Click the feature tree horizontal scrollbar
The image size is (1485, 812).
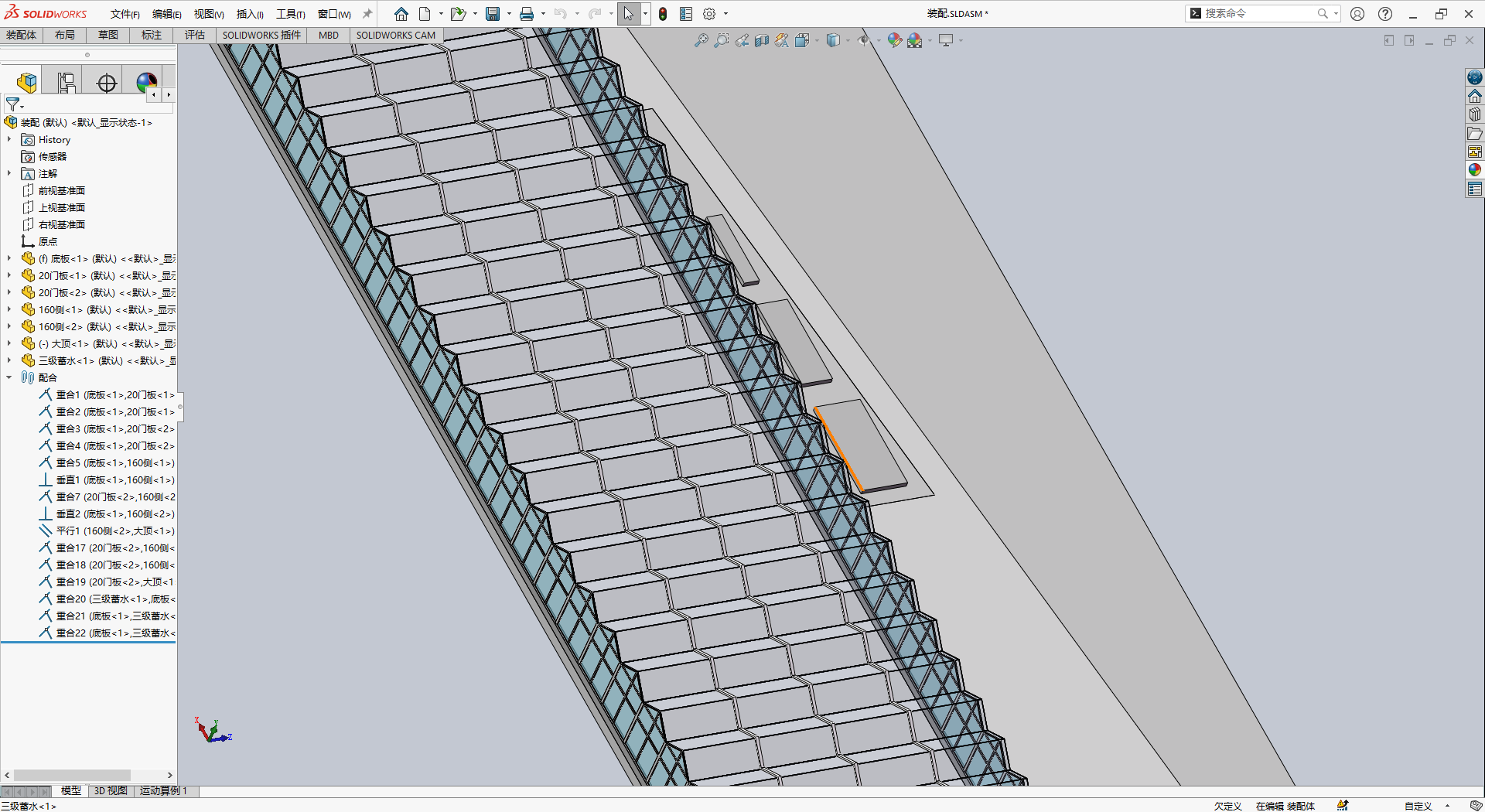click(x=72, y=775)
